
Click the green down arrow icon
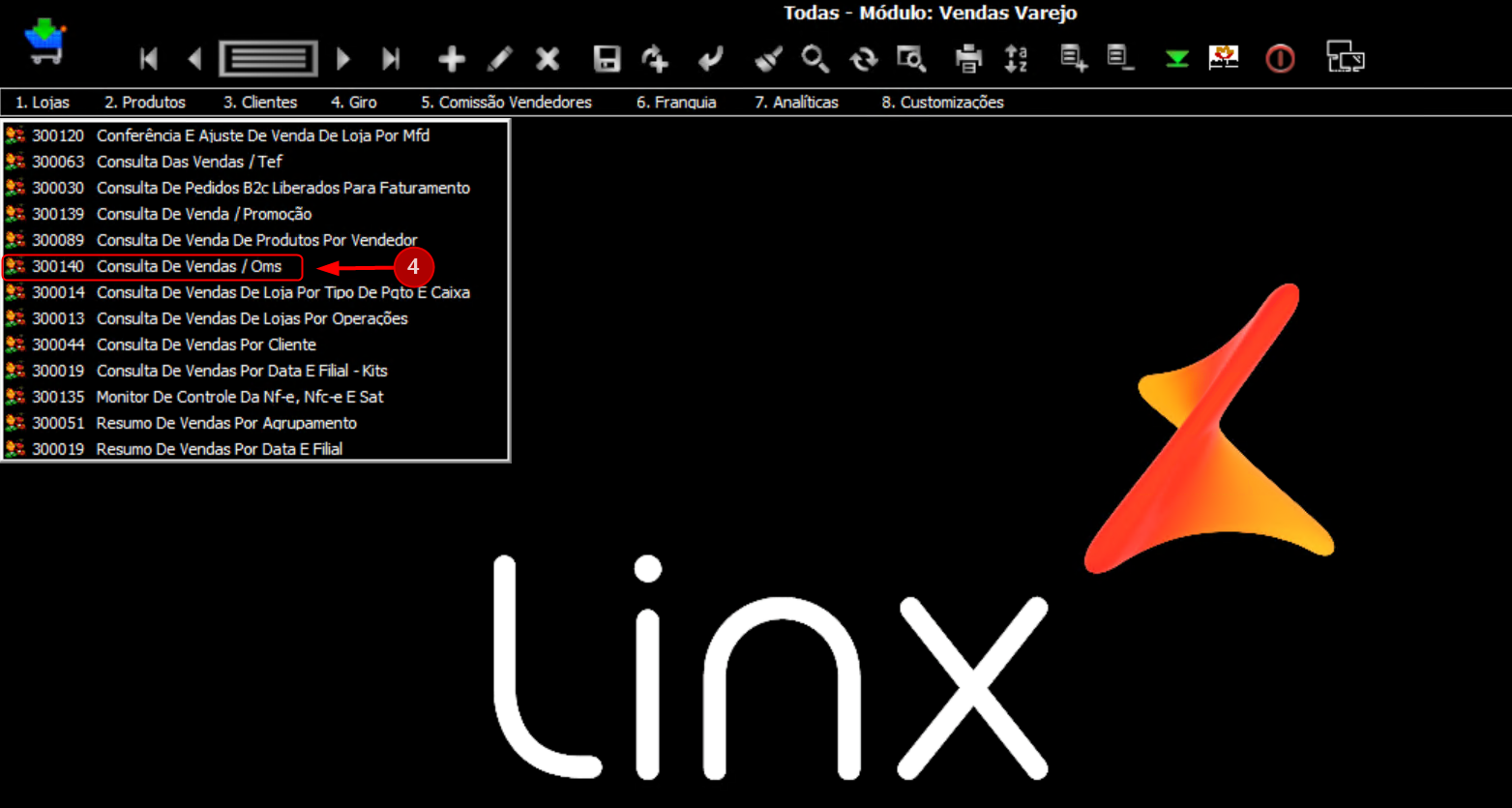[1176, 59]
